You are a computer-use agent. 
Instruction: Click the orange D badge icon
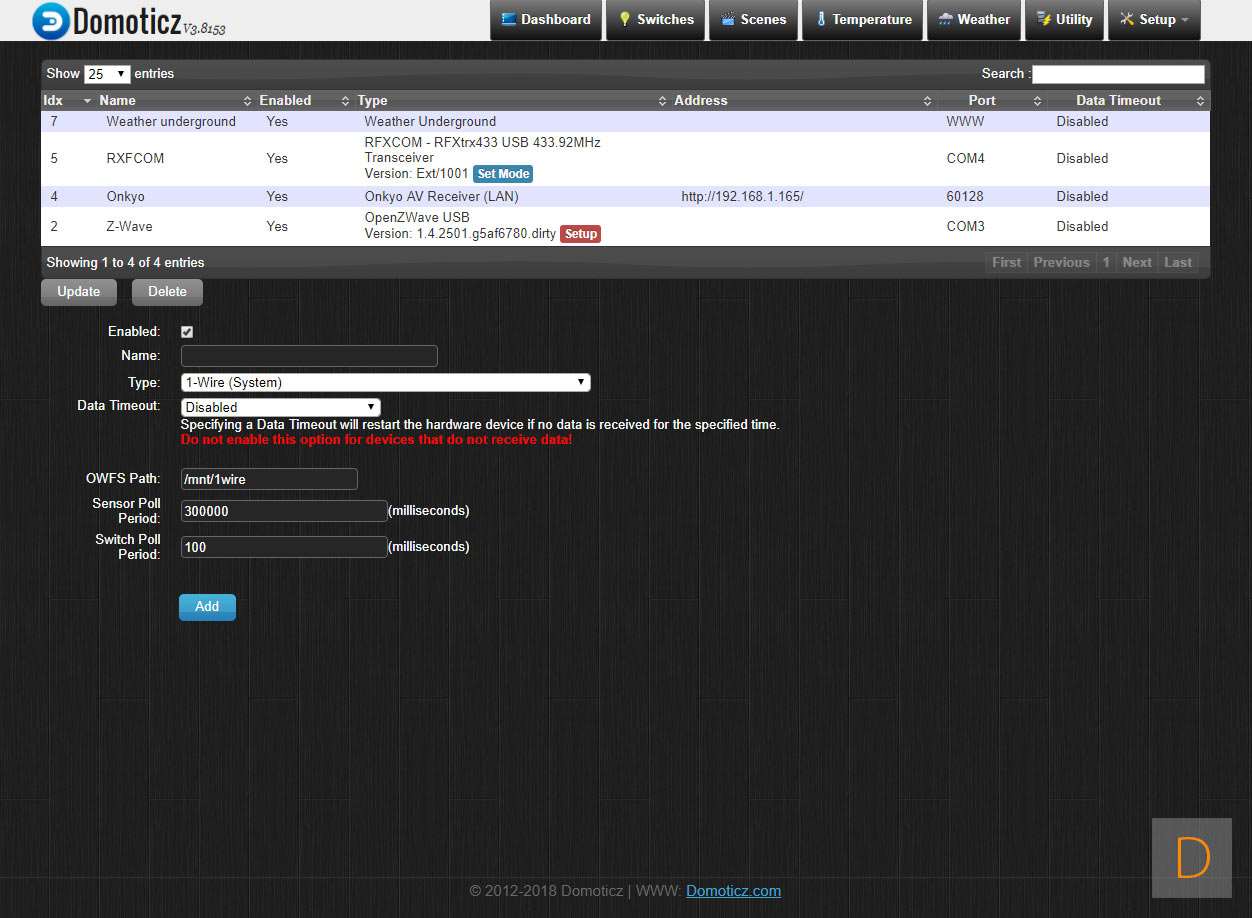pos(1191,858)
